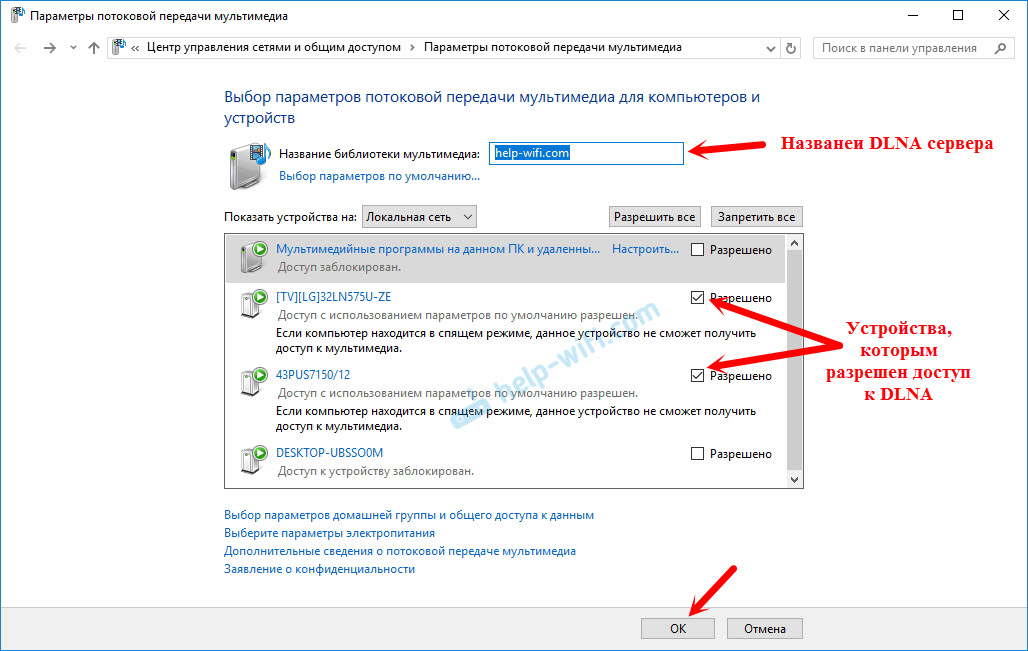
Task: Maximize the media streaming window
Action: point(958,16)
